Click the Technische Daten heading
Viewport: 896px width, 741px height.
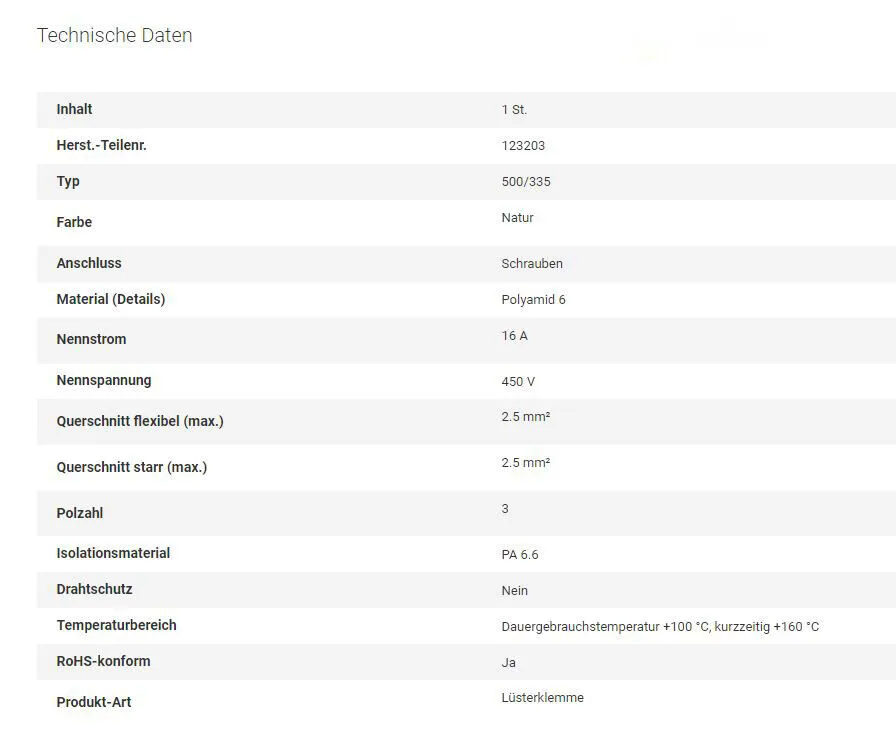coord(114,35)
